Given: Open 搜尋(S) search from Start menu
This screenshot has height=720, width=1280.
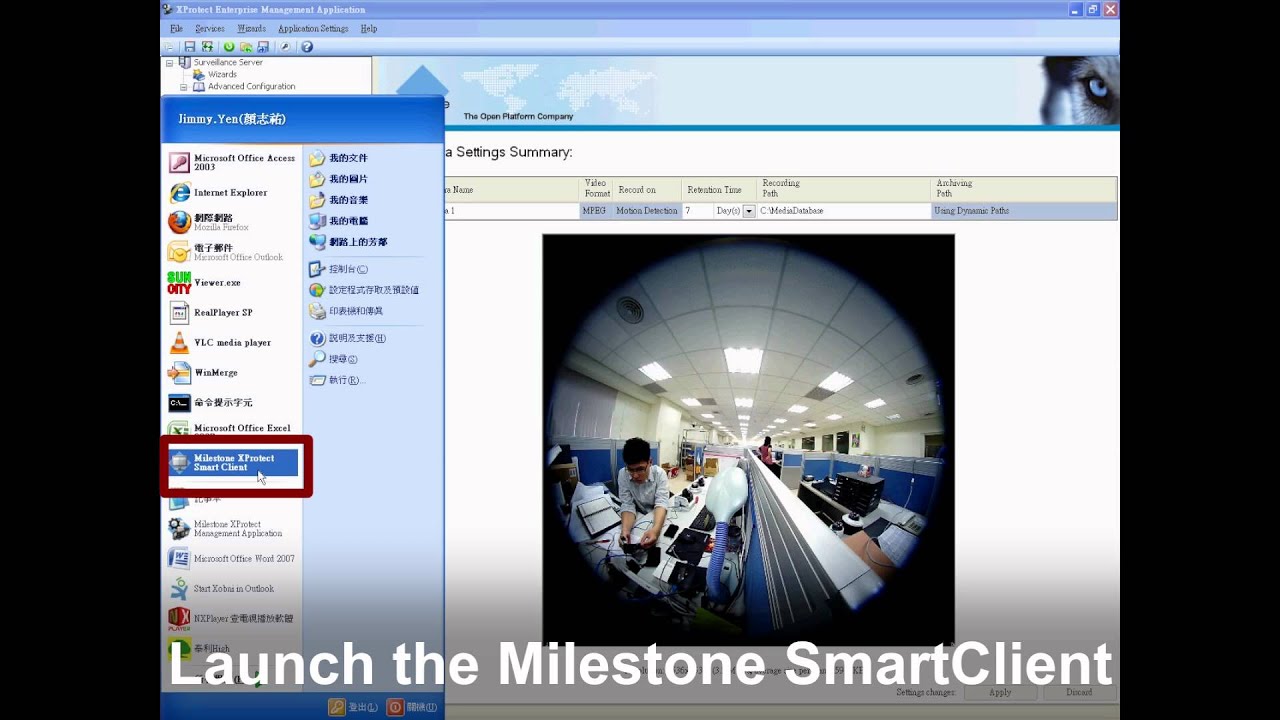Looking at the screenshot, I should [x=333, y=359].
